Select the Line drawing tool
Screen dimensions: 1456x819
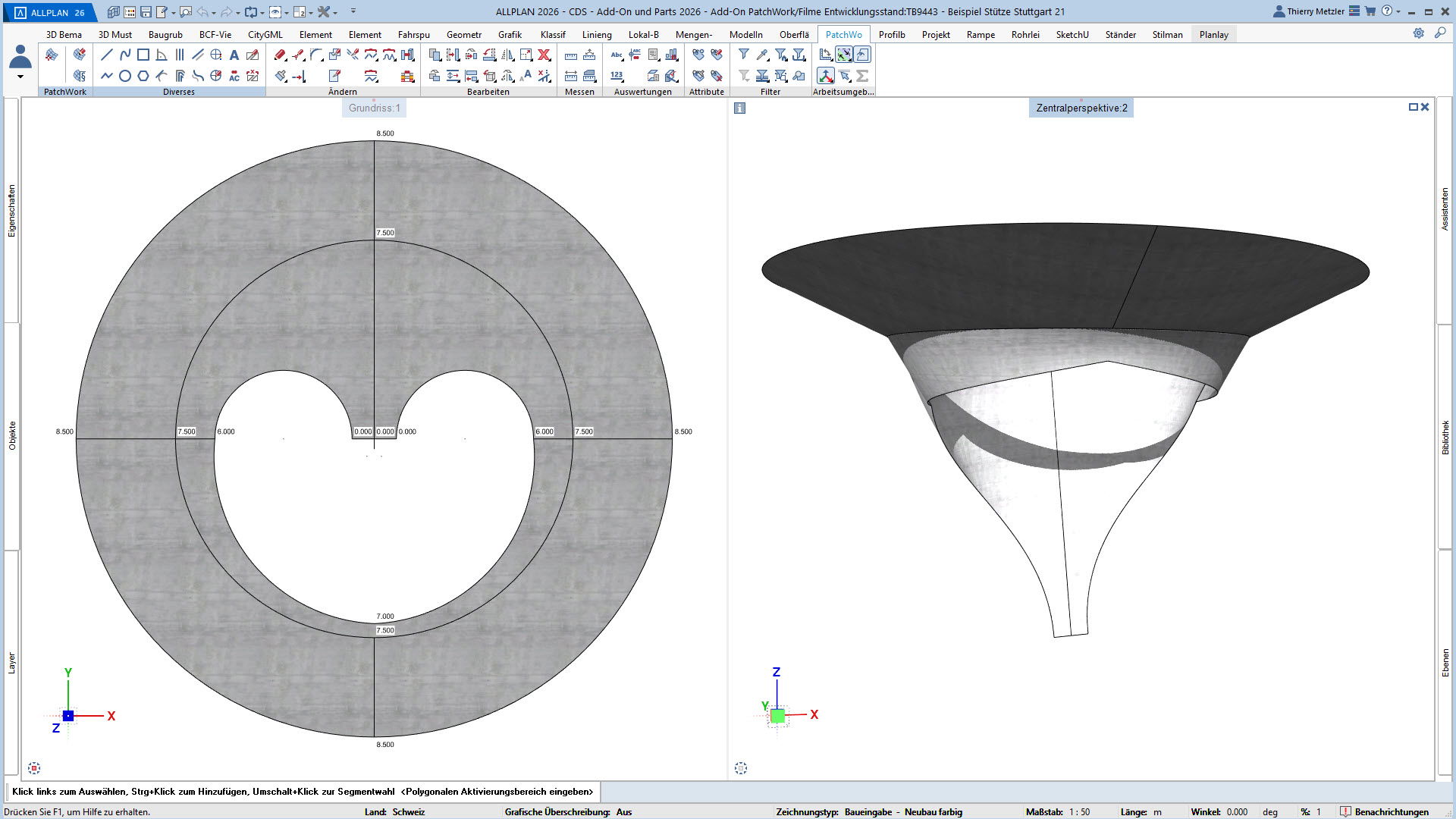(x=107, y=55)
